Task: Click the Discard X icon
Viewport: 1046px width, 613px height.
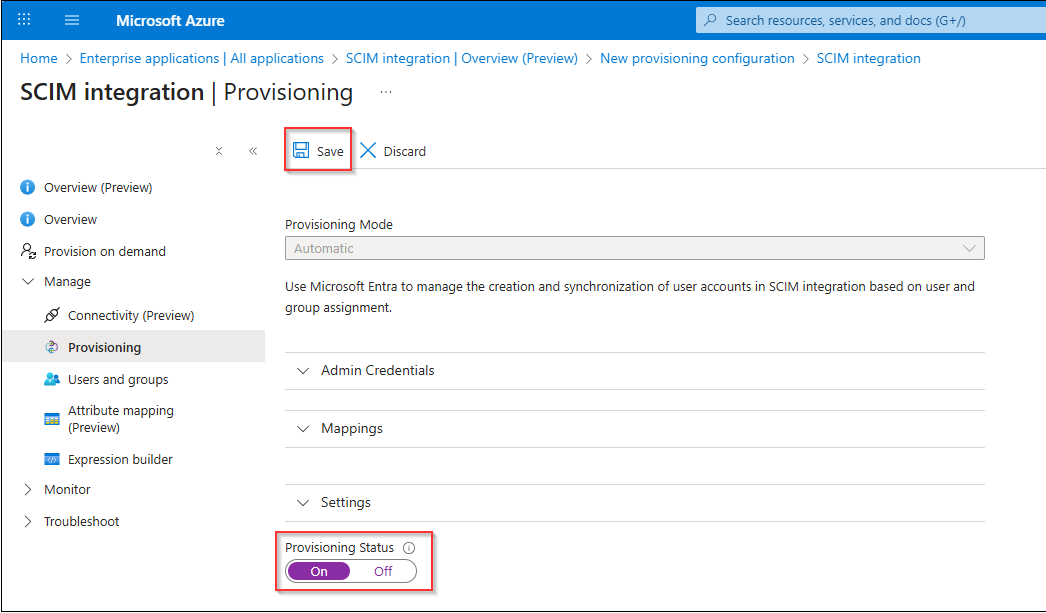Action: pos(368,150)
